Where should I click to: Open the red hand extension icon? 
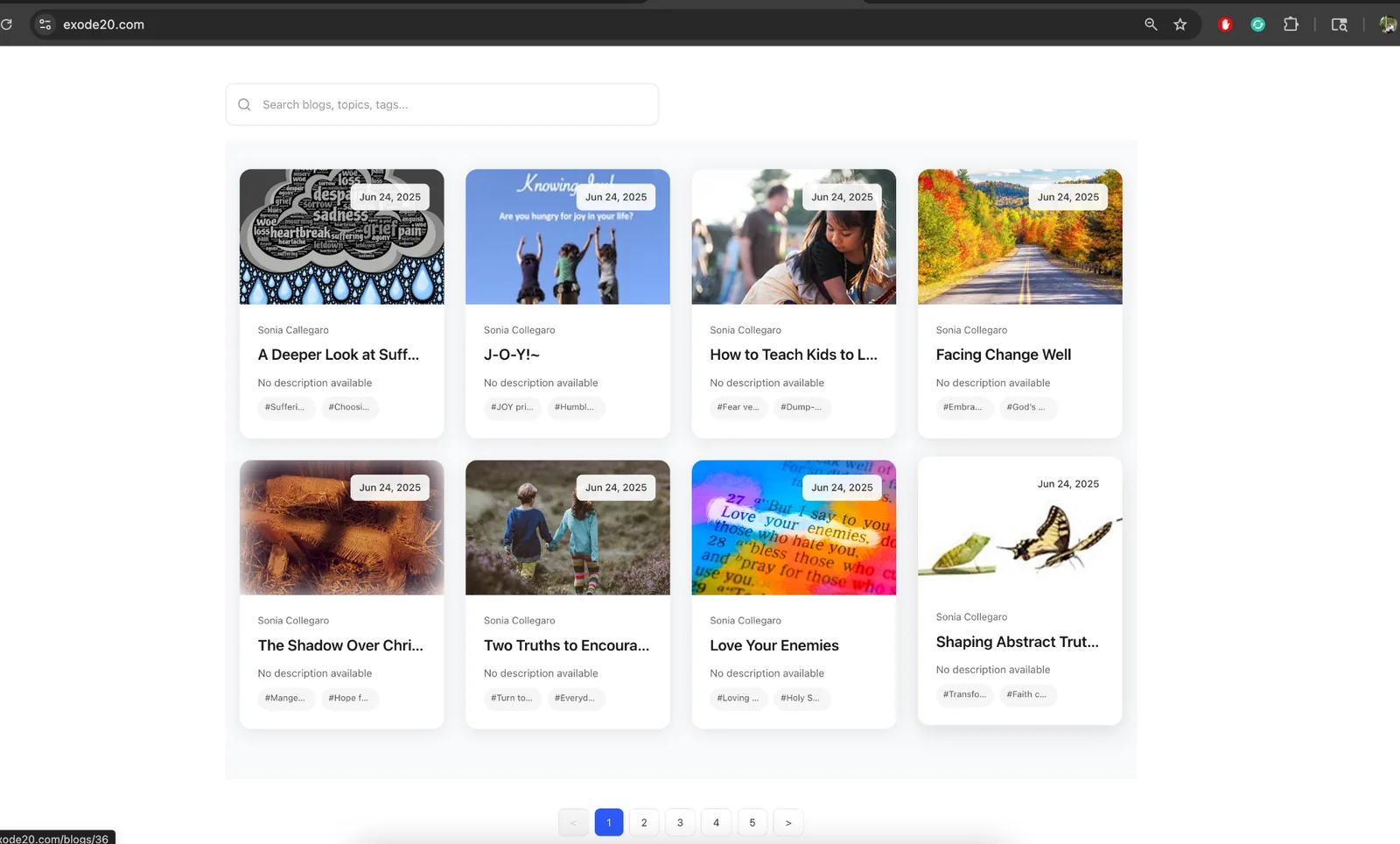(x=1225, y=25)
